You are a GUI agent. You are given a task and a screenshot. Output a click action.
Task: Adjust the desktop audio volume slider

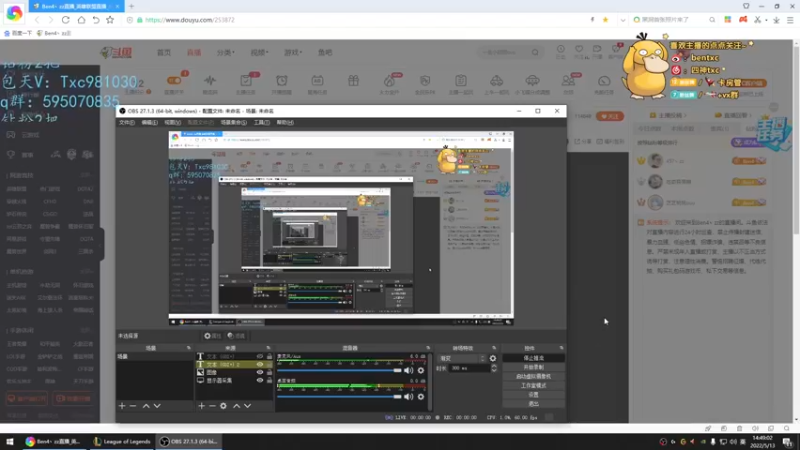click(339, 396)
